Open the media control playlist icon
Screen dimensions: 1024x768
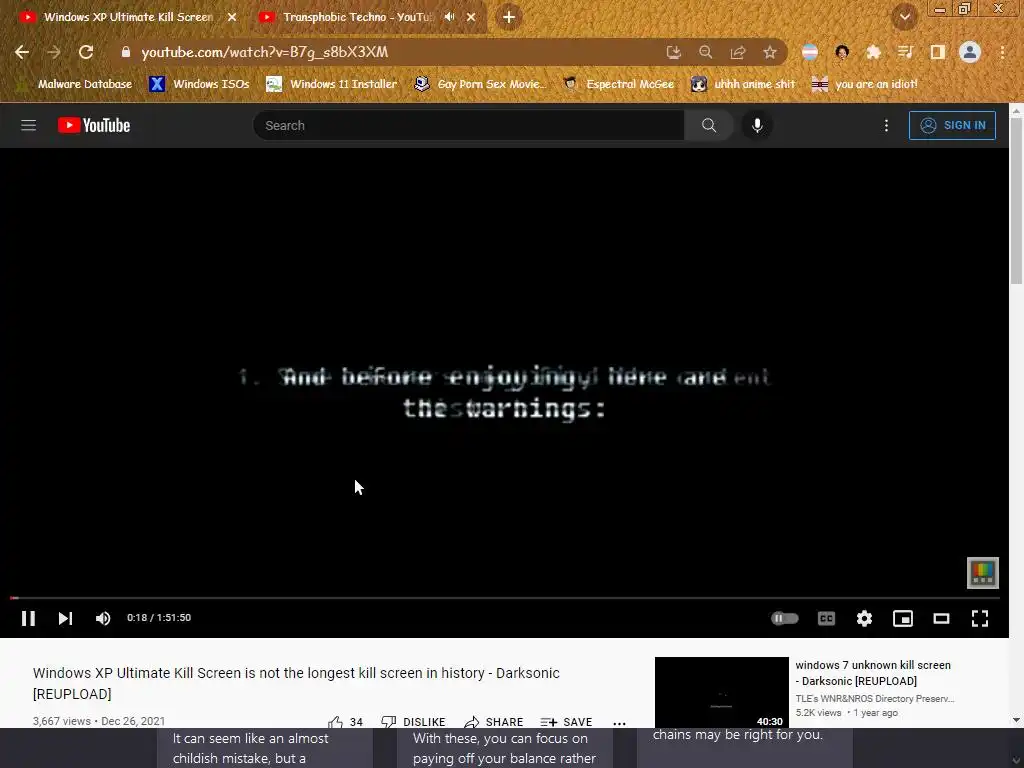pyautogui.click(x=905, y=52)
